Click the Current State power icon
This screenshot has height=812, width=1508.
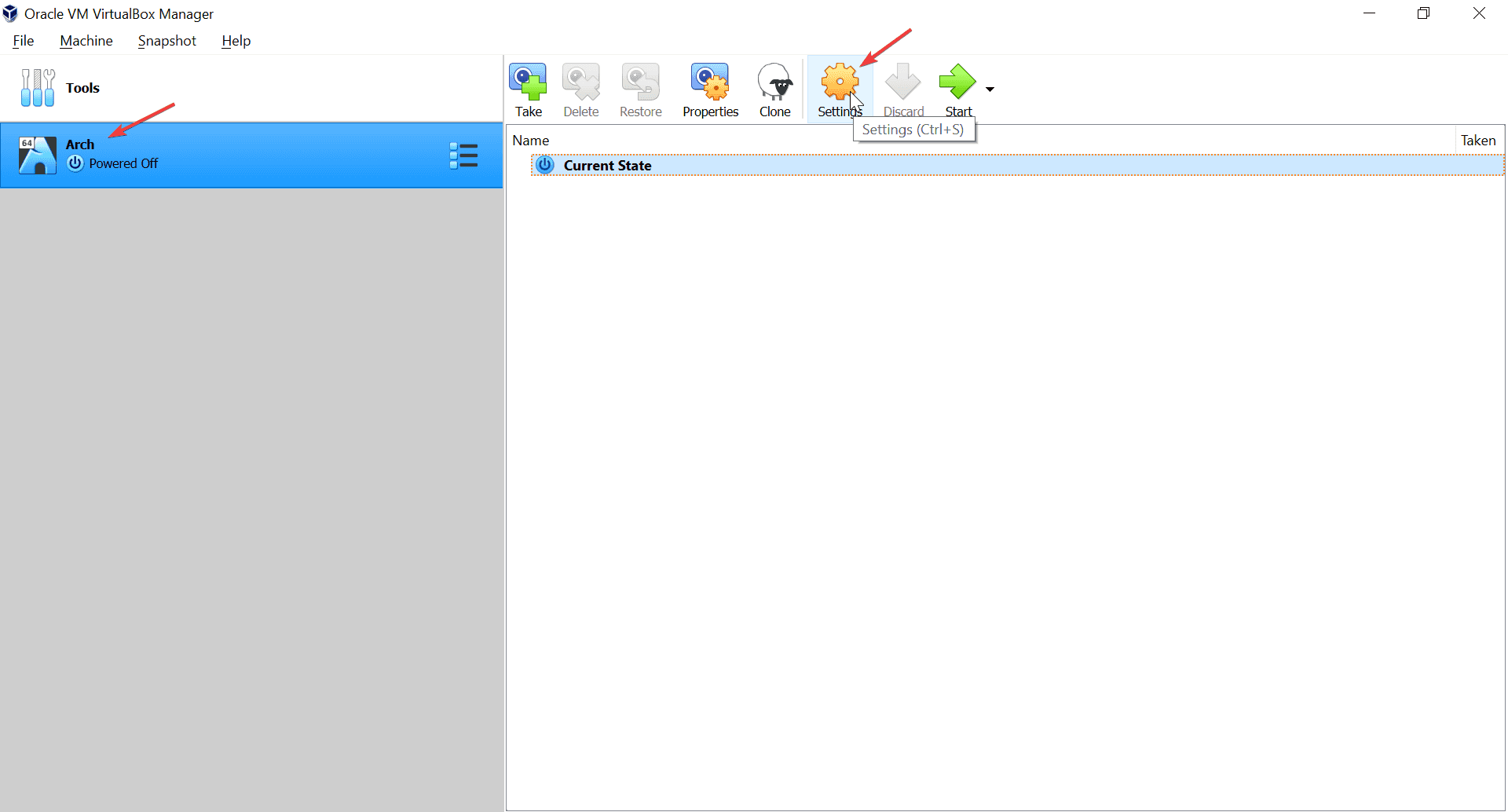(x=545, y=165)
